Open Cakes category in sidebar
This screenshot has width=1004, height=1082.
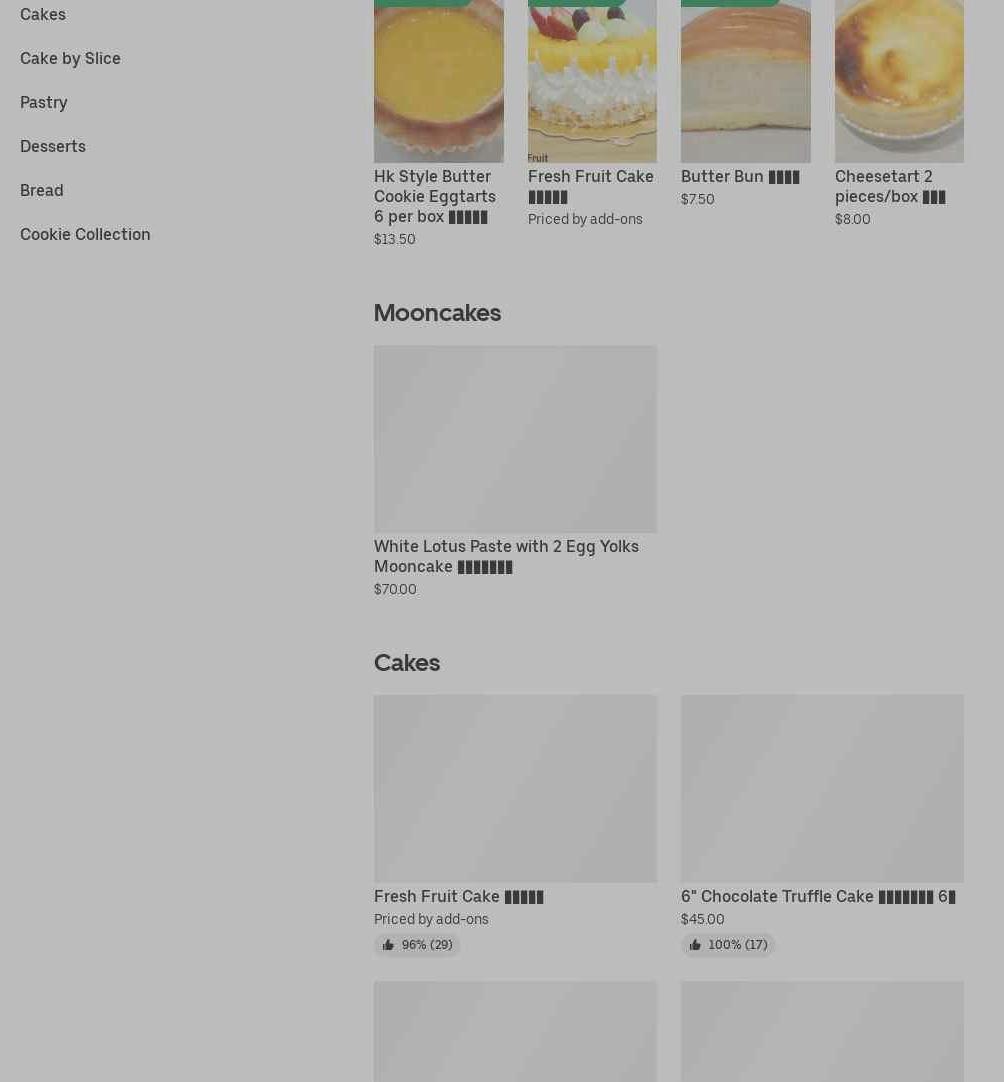43,14
